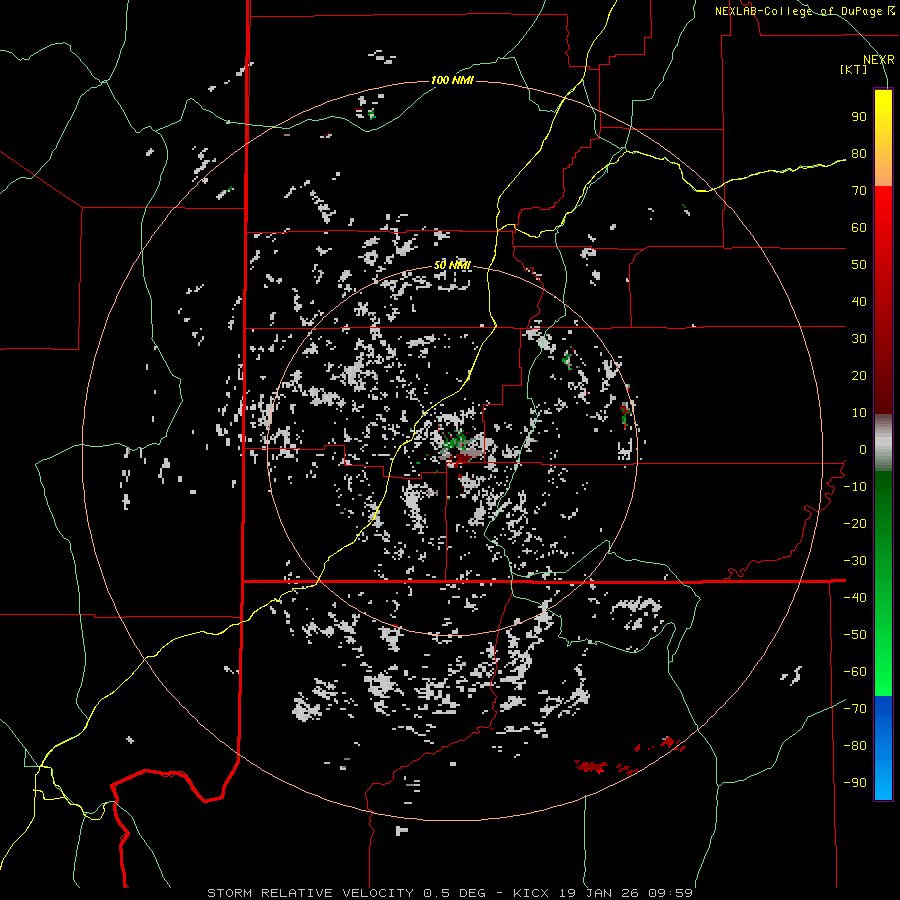900x900 pixels.
Task: Click the "KICX 19 JAN 26 09:59" timestamp
Action: 603,893
